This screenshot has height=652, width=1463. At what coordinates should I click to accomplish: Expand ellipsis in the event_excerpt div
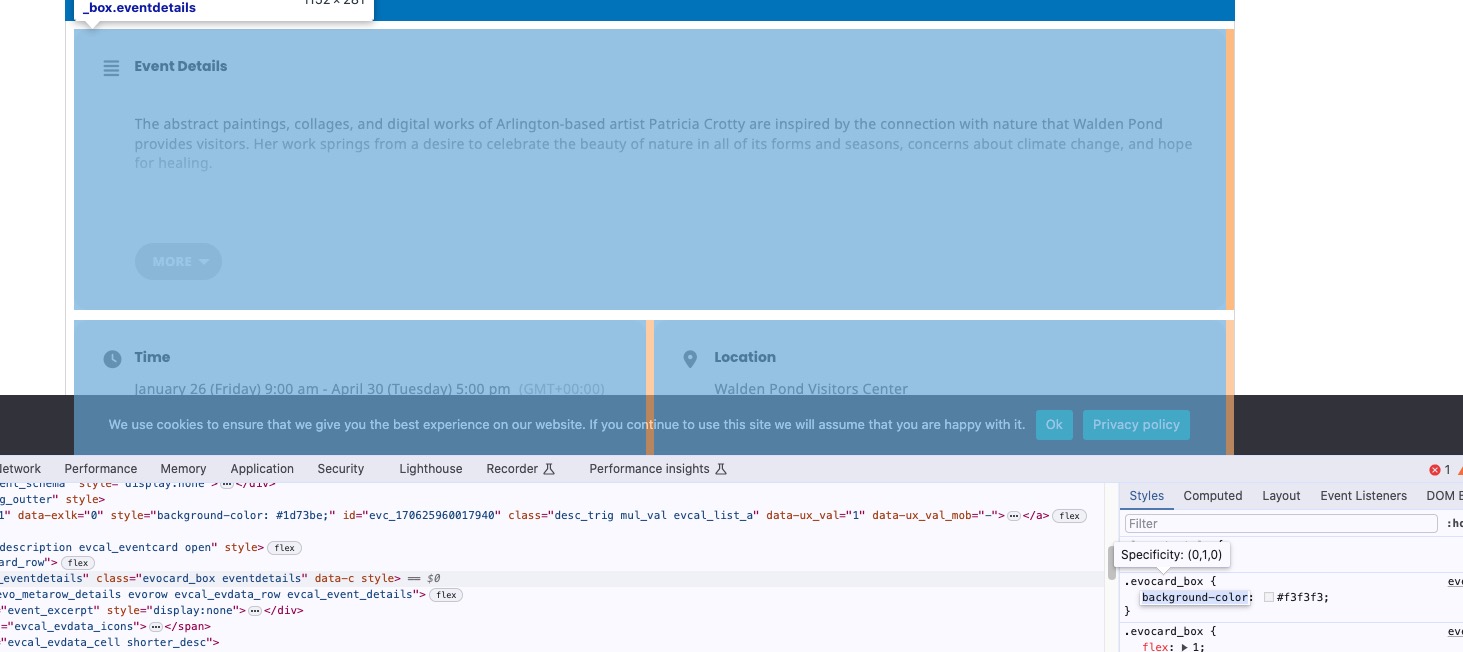click(x=255, y=610)
